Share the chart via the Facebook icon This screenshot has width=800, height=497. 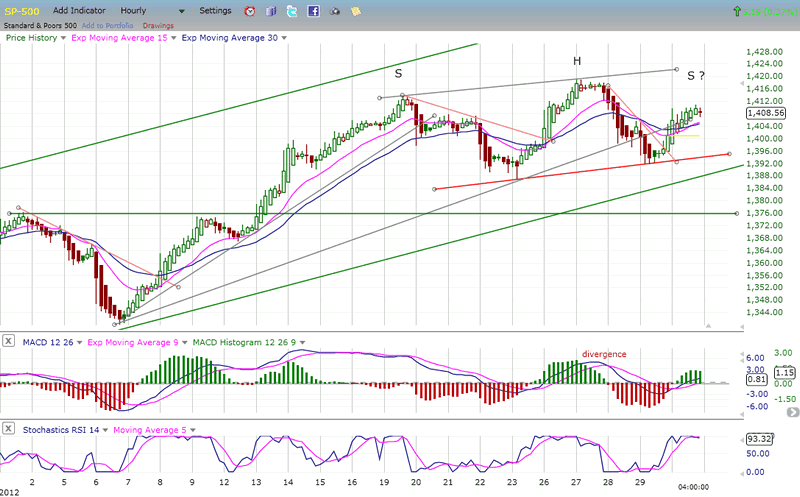click(313, 11)
